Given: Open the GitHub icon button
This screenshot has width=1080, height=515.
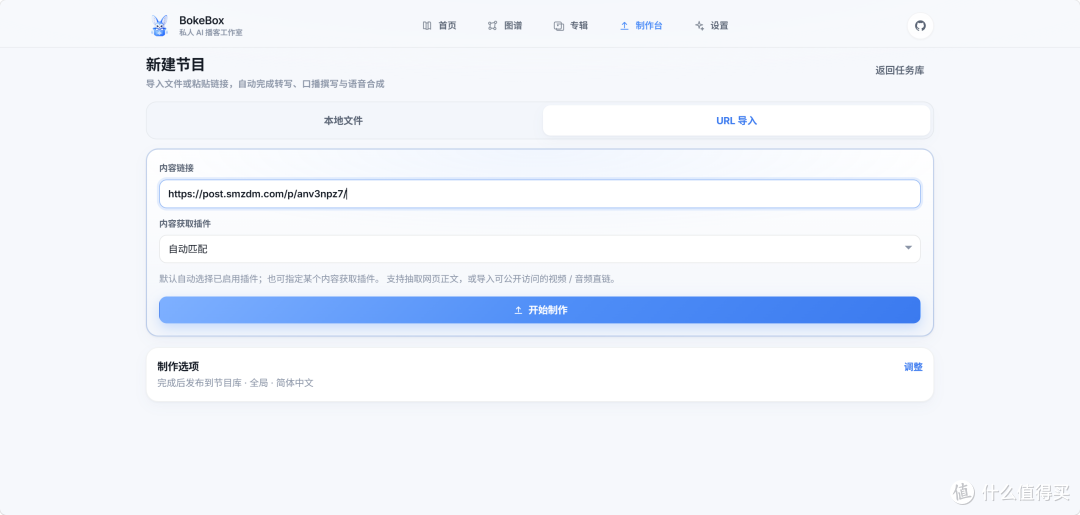Looking at the screenshot, I should tap(920, 25).
